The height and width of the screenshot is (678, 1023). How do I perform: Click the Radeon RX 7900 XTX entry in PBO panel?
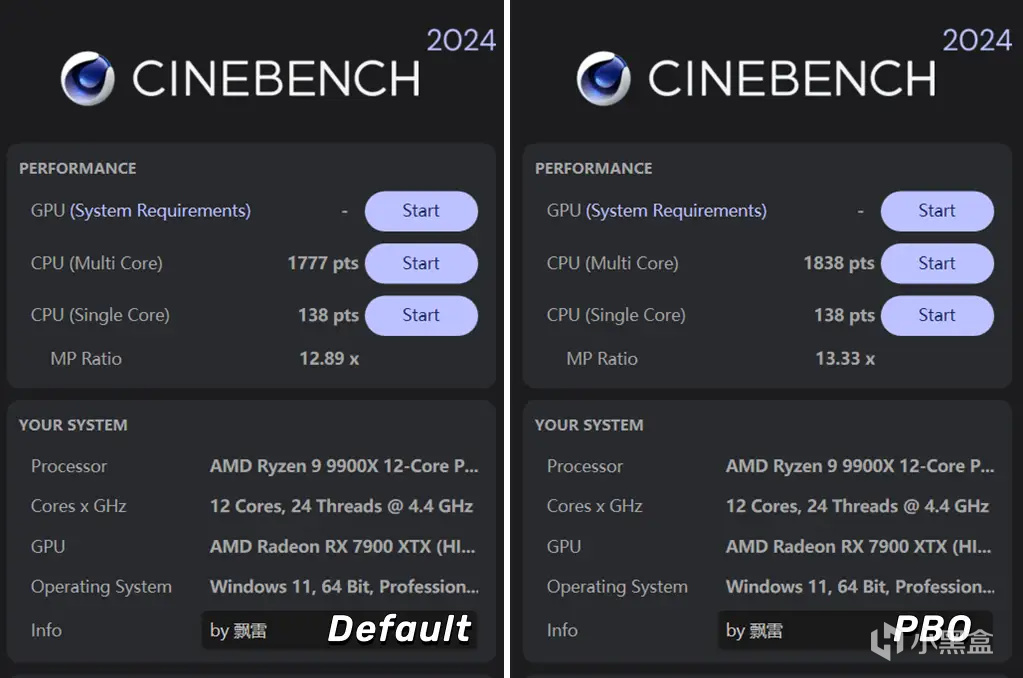tap(859, 547)
